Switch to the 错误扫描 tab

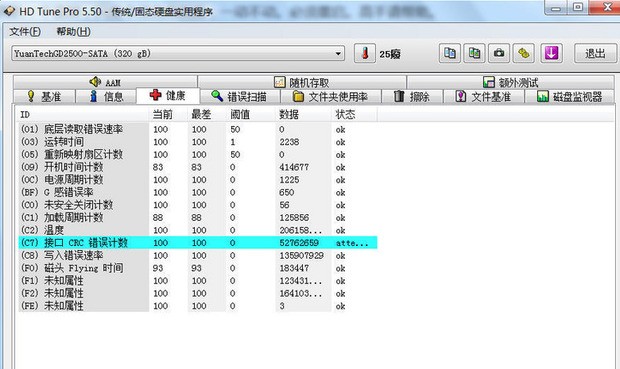240,97
